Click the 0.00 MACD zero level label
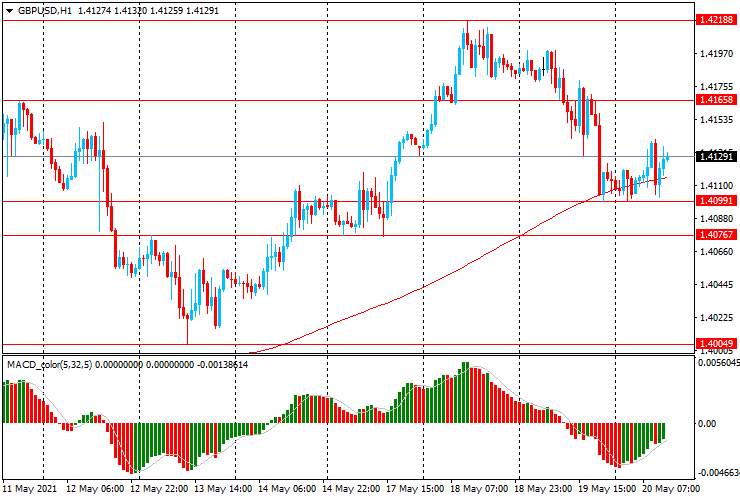This screenshot has width=740, height=500. click(x=707, y=424)
